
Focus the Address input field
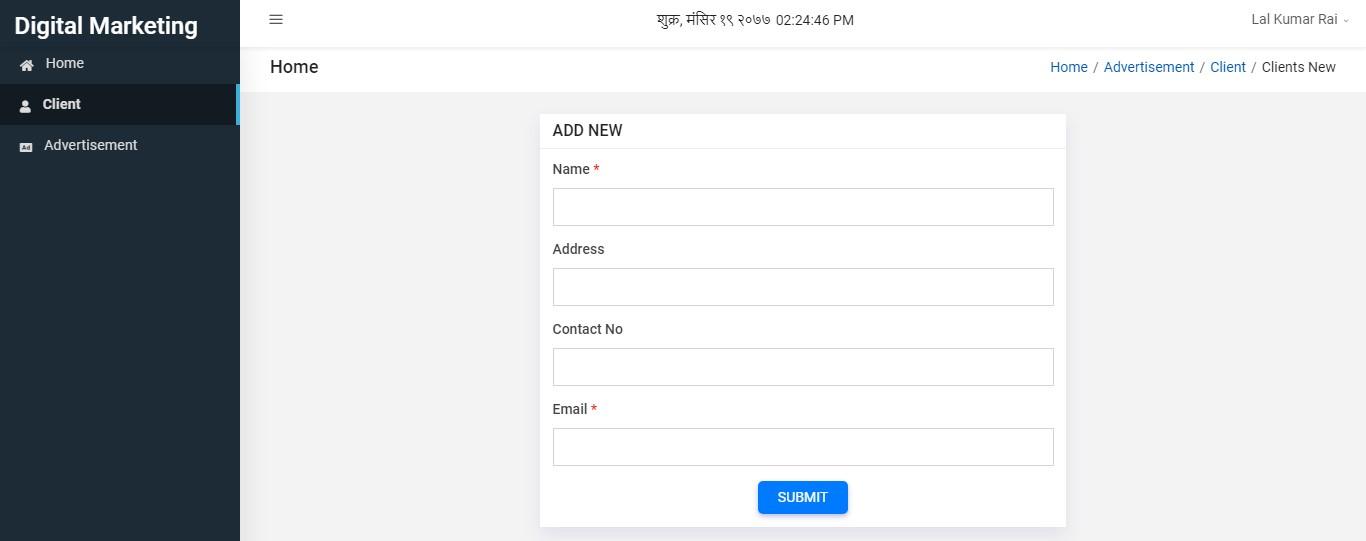[803, 287]
